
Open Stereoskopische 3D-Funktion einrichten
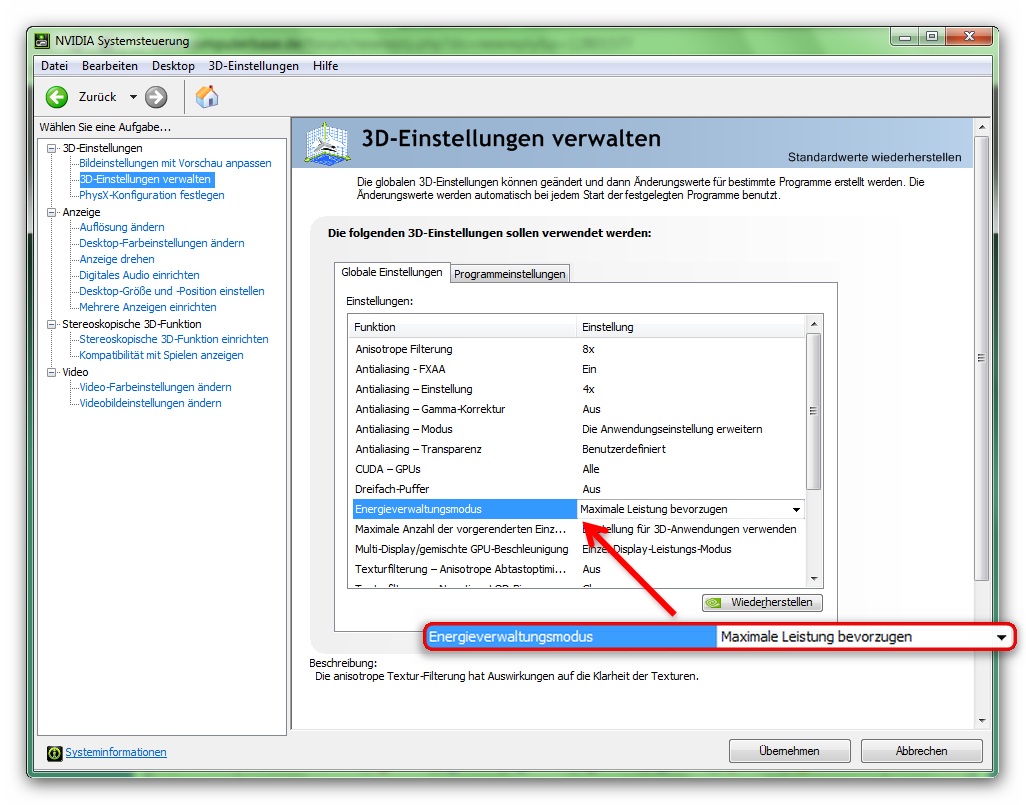tap(174, 339)
